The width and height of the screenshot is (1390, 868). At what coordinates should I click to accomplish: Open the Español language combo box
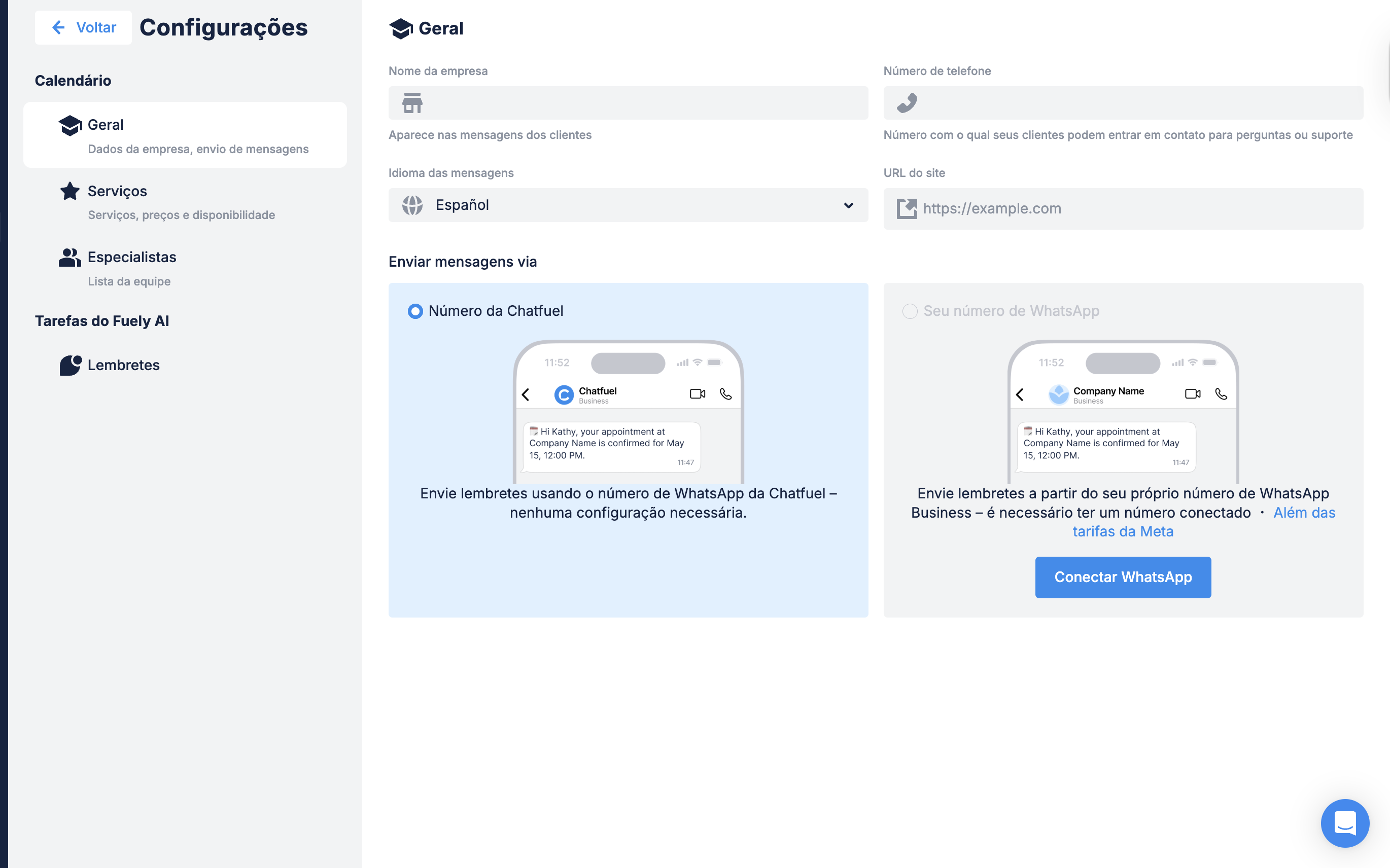coord(629,205)
